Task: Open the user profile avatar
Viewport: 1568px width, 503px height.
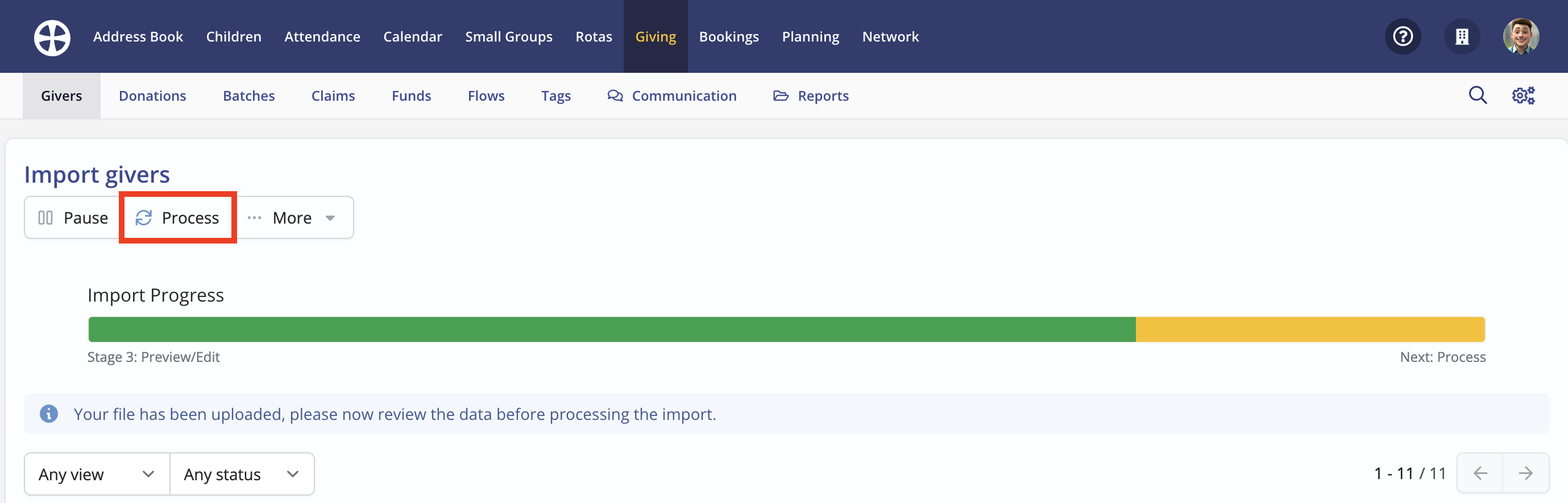Action: pos(1520,36)
